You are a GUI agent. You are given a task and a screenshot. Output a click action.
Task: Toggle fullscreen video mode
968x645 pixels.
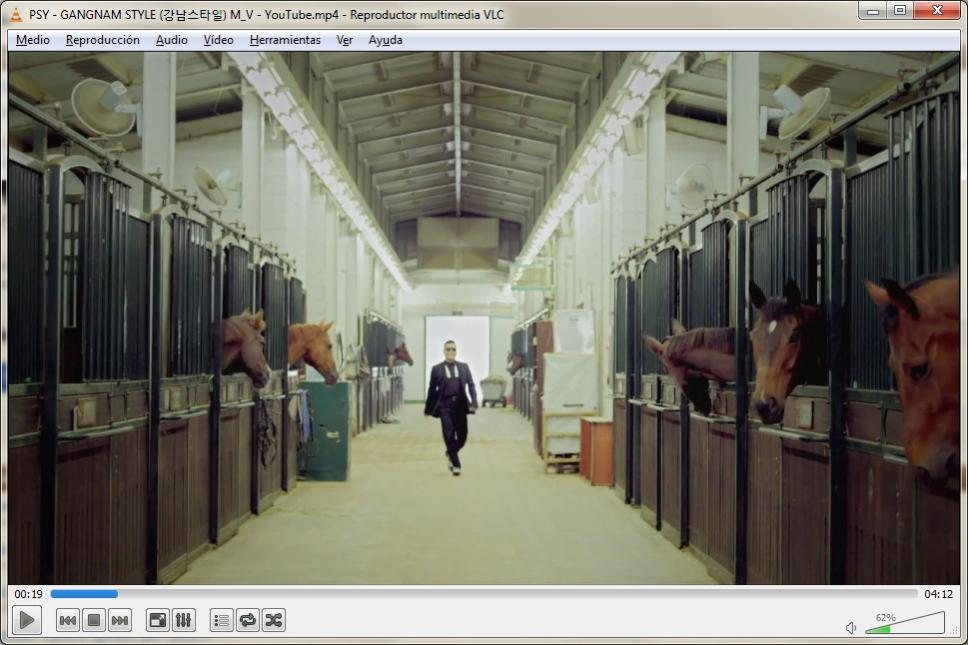158,620
